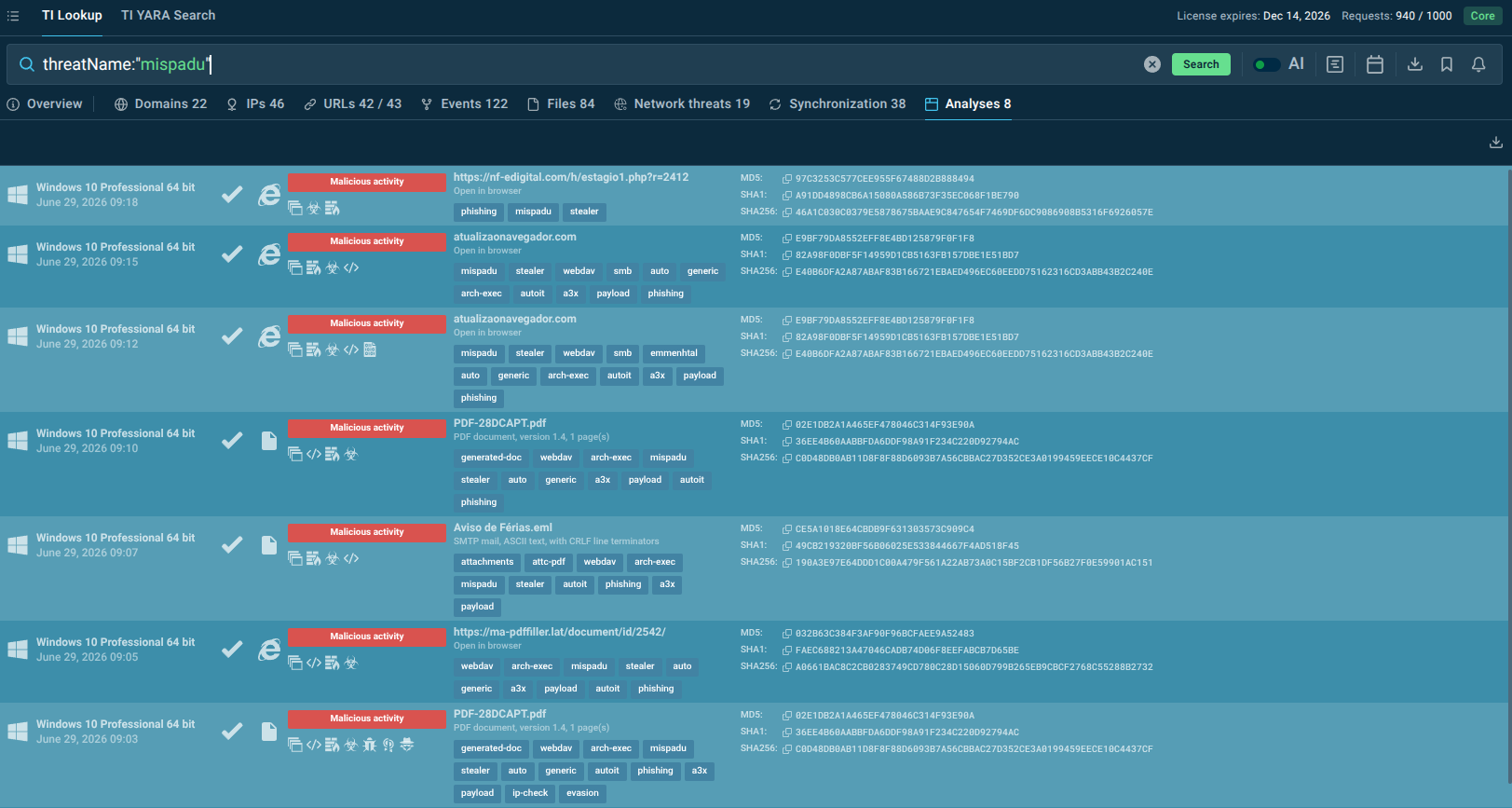This screenshot has width=1512, height=808.
Task: Copy SHA256 hash starting A0661BAC8C2CB028
Action: [787, 667]
